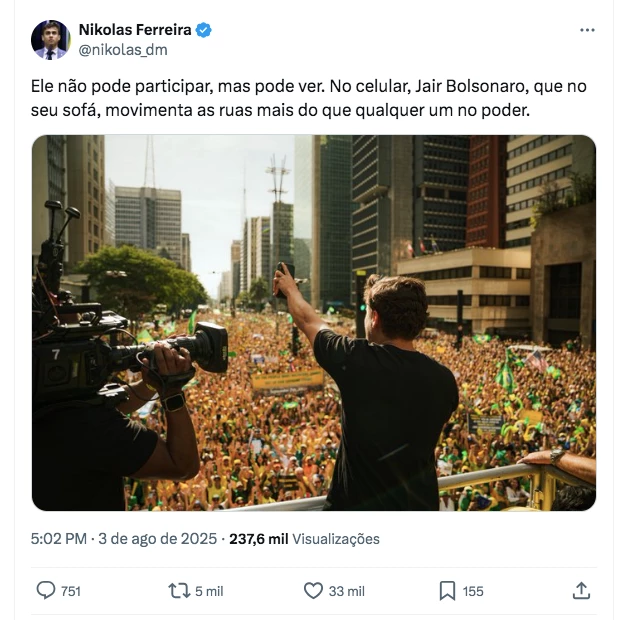The image size is (628, 620).
Task: Open the three-dot more options menu
Action: [x=587, y=30]
